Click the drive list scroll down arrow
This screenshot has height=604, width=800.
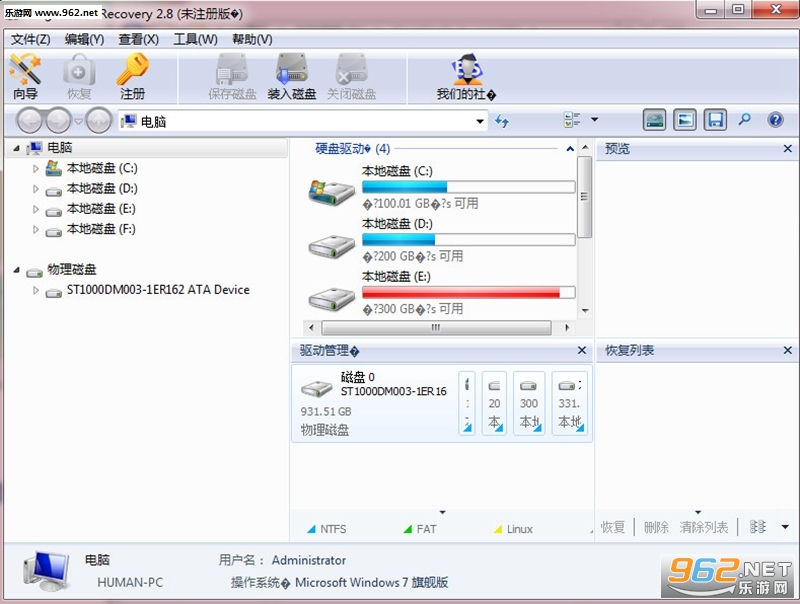pyautogui.click(x=585, y=310)
